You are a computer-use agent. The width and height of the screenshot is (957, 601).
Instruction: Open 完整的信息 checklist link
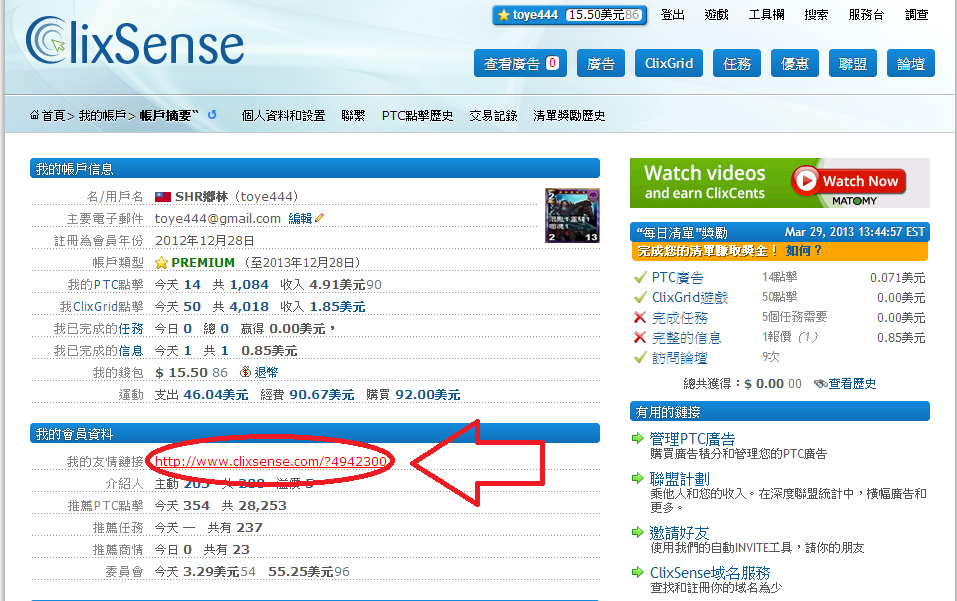[687, 338]
